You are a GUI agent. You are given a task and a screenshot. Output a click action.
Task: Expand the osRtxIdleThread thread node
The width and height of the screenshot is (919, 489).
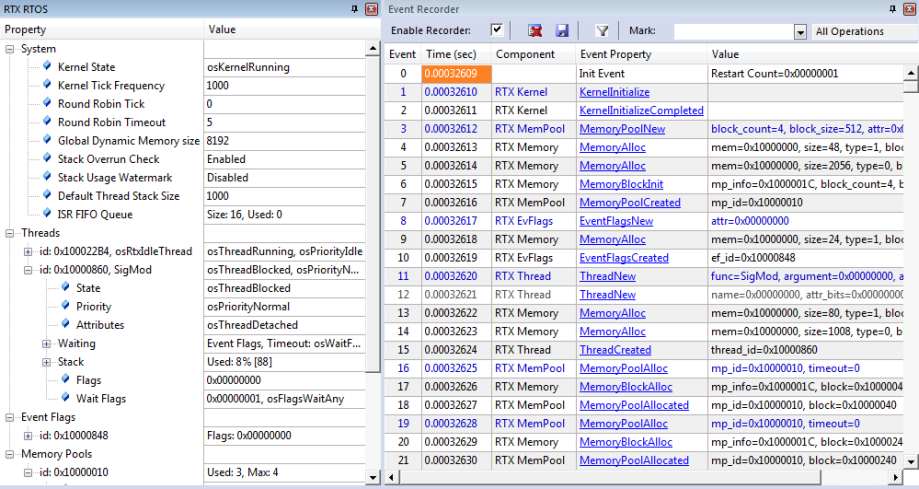pyautogui.click(x=28, y=251)
